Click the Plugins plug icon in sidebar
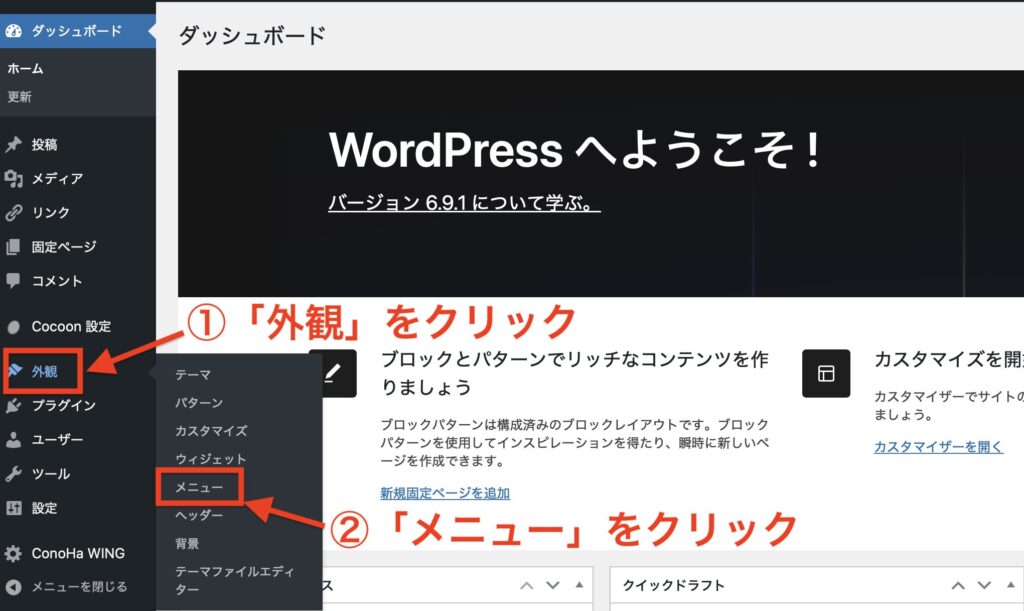 click(13, 406)
